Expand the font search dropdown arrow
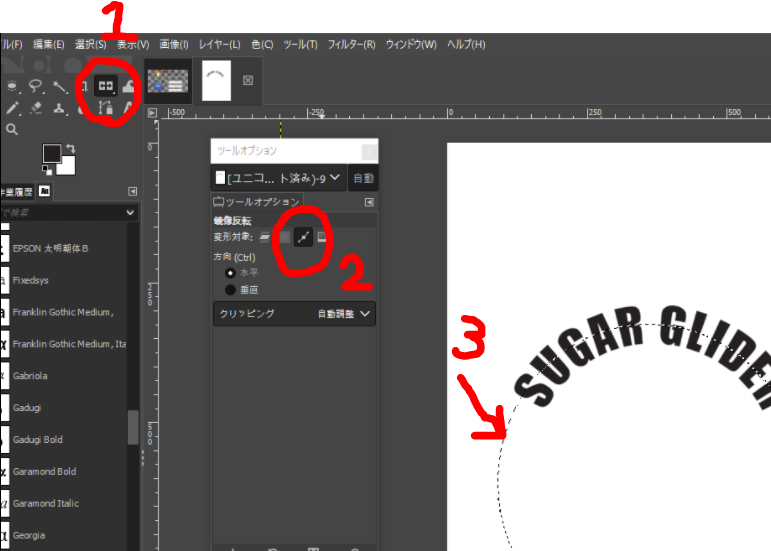This screenshot has height=551, width=771. tap(130, 213)
